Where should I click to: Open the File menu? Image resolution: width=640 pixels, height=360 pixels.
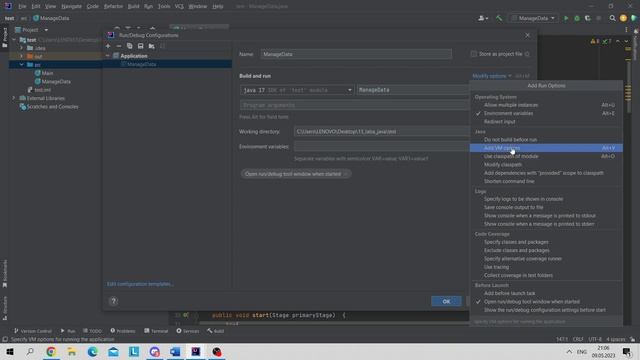click(x=22, y=7)
